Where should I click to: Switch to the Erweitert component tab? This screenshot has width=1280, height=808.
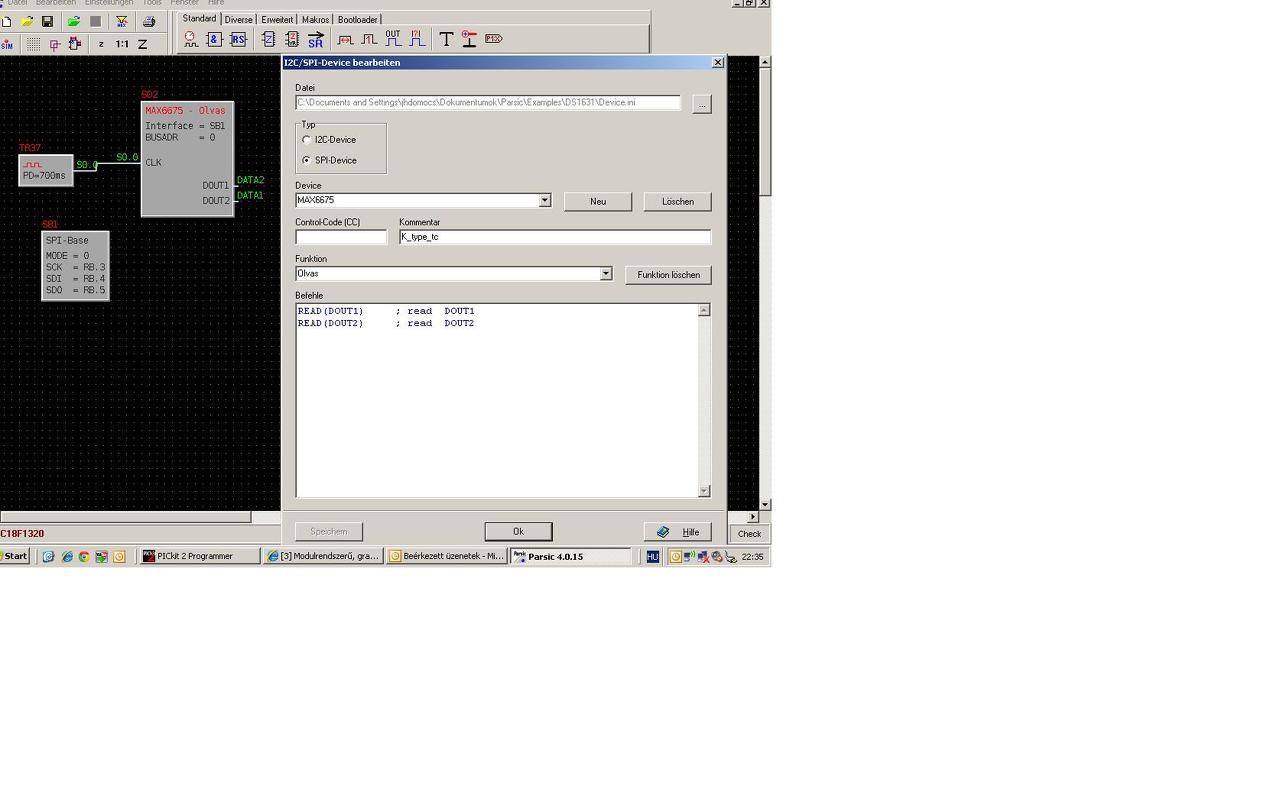(x=277, y=19)
